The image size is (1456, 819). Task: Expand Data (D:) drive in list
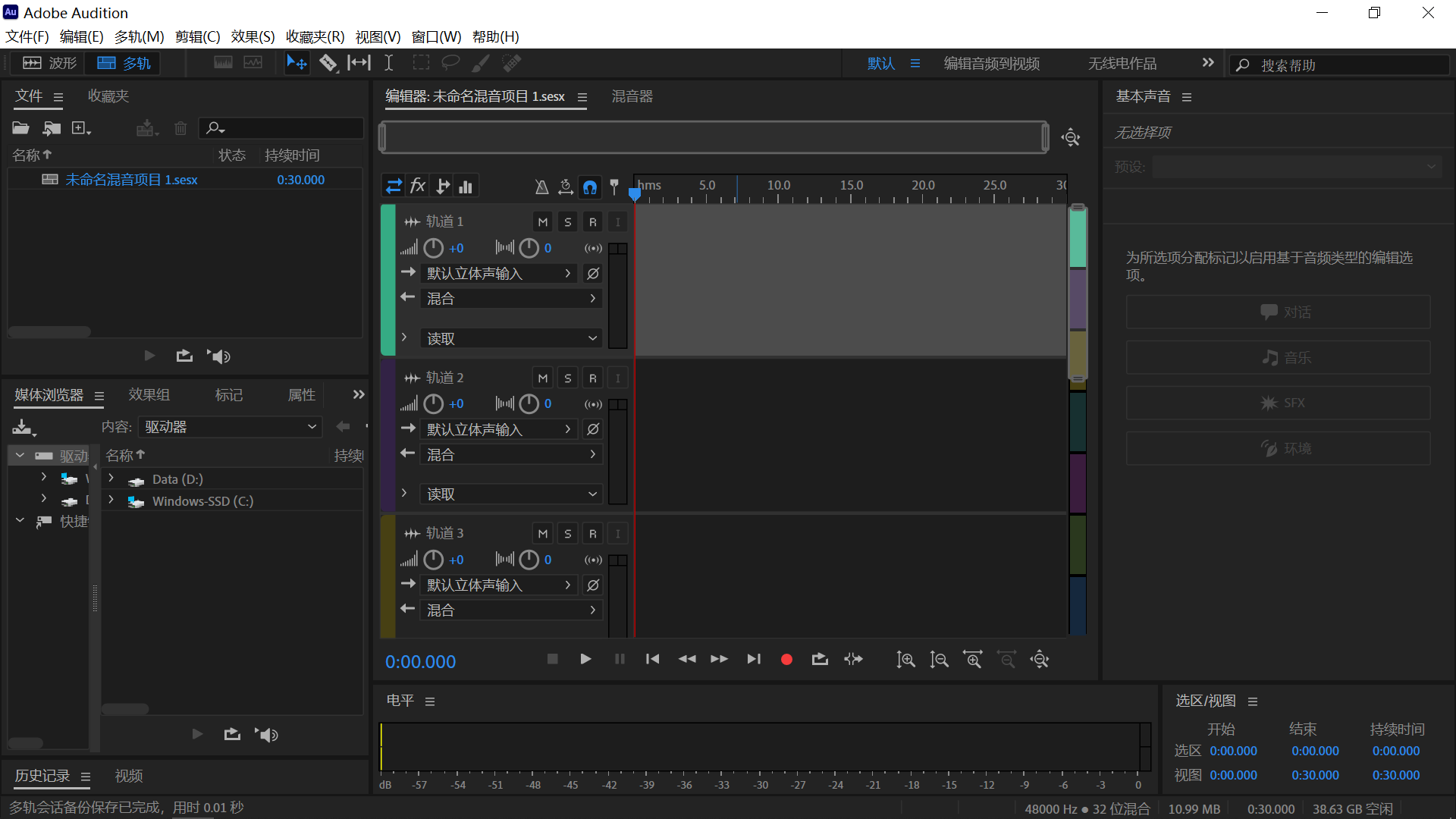(111, 479)
